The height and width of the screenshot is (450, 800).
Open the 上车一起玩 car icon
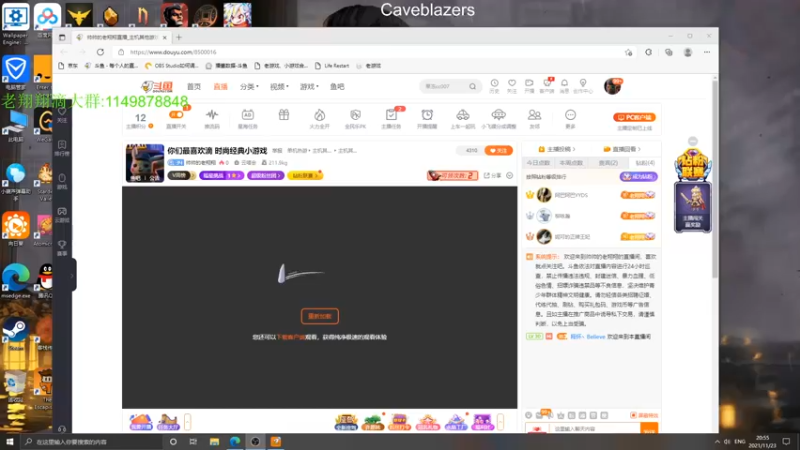coord(463,118)
